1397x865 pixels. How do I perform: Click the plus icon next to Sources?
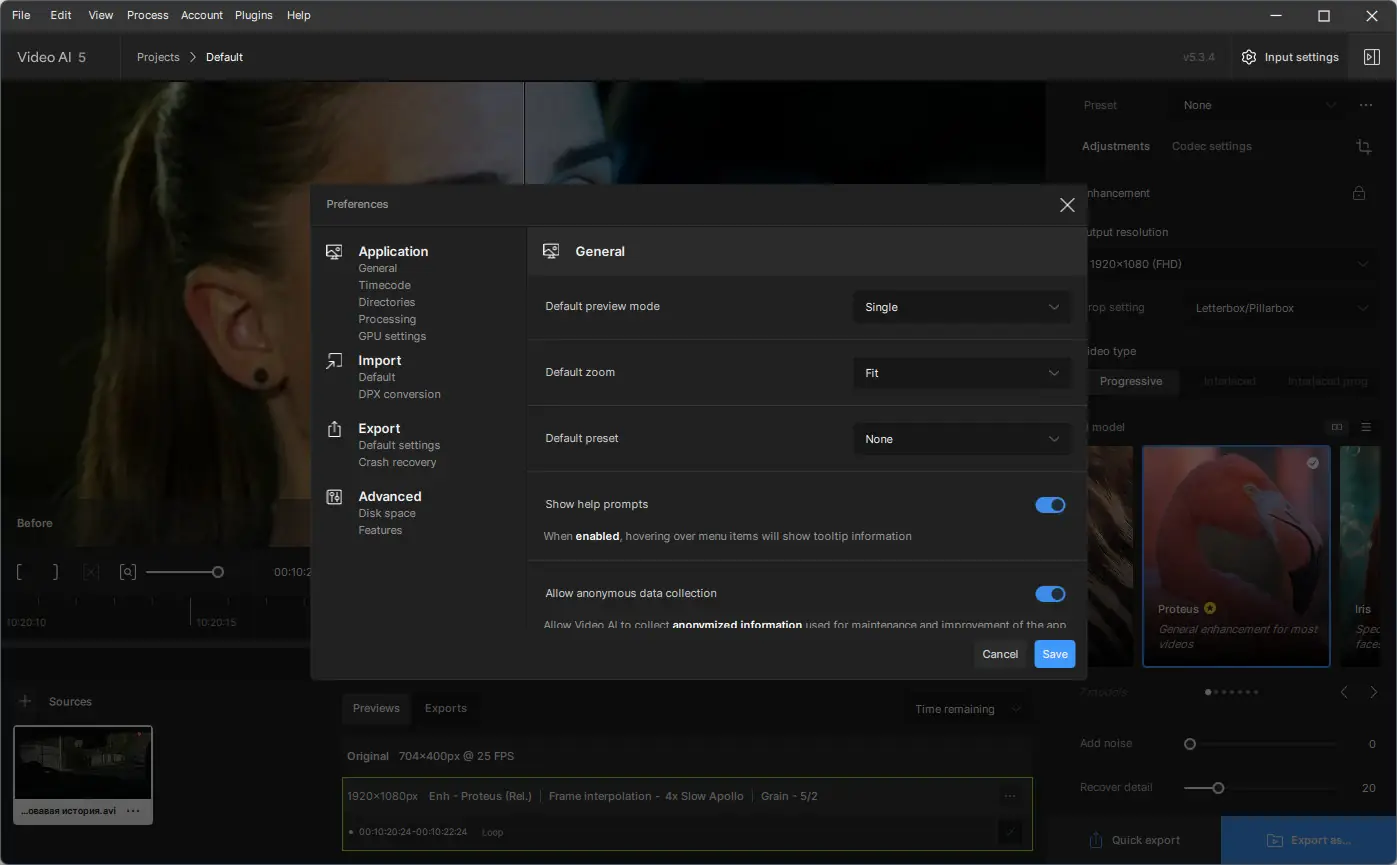point(26,701)
